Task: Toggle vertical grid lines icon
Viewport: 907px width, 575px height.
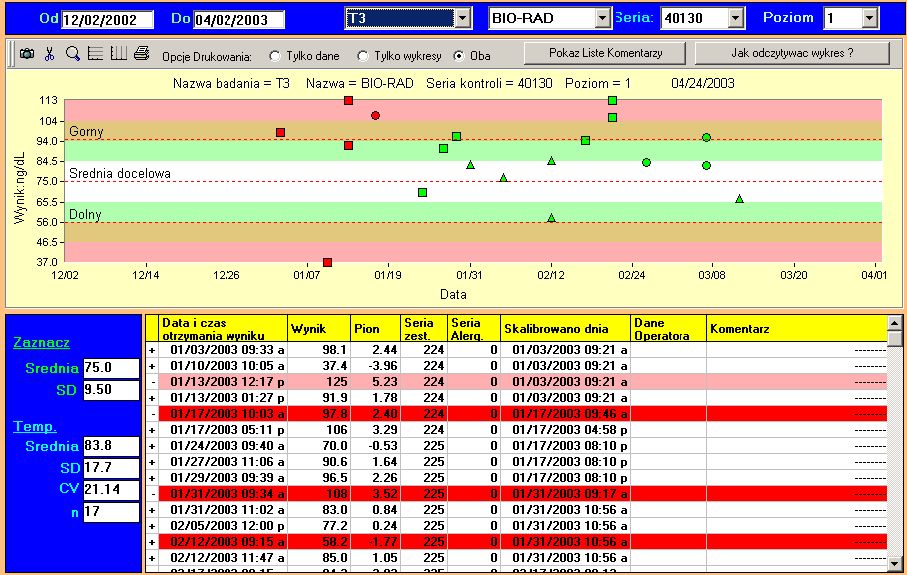Action: [119, 54]
